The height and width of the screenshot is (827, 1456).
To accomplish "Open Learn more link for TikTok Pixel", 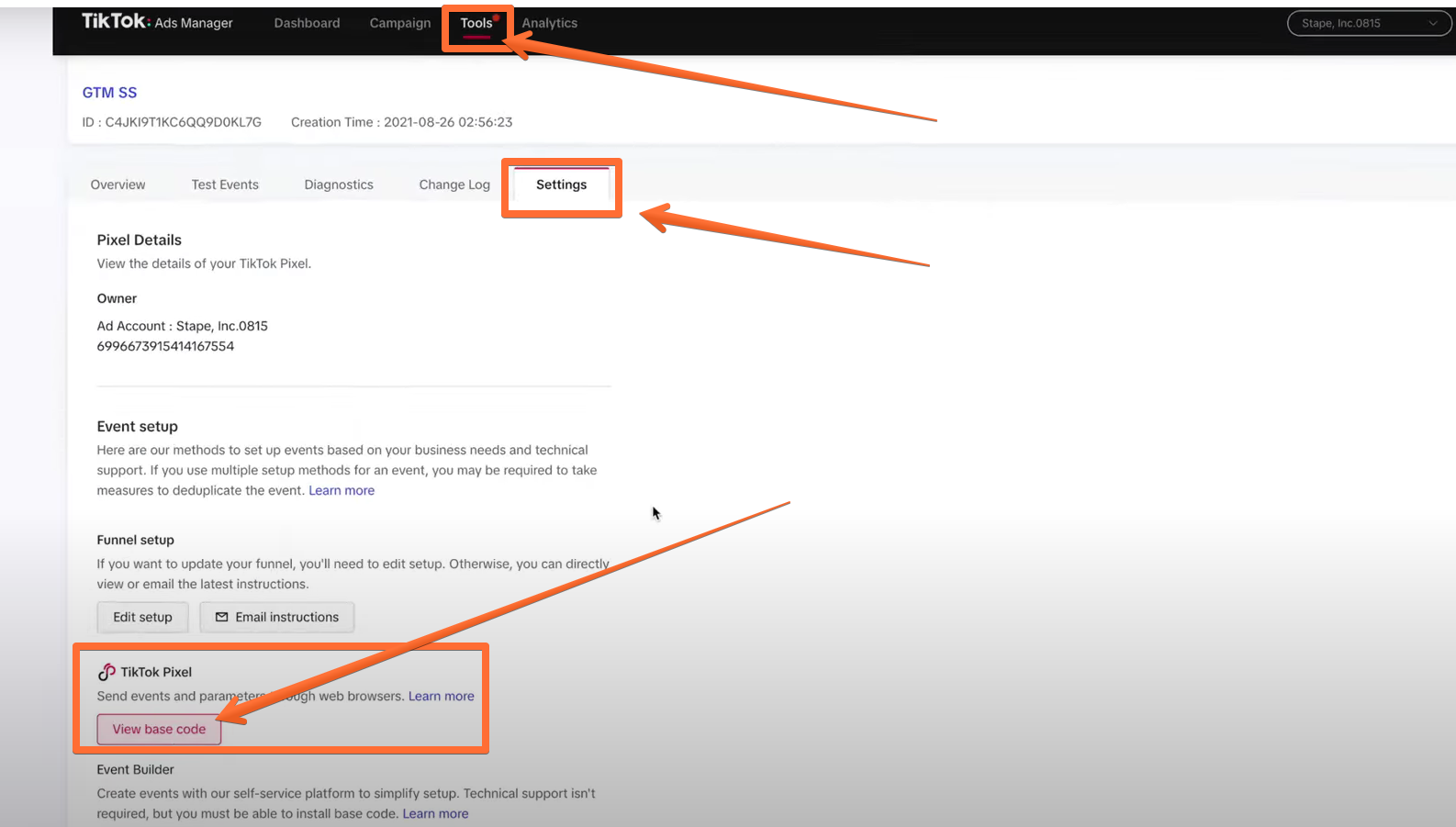I will pos(442,696).
